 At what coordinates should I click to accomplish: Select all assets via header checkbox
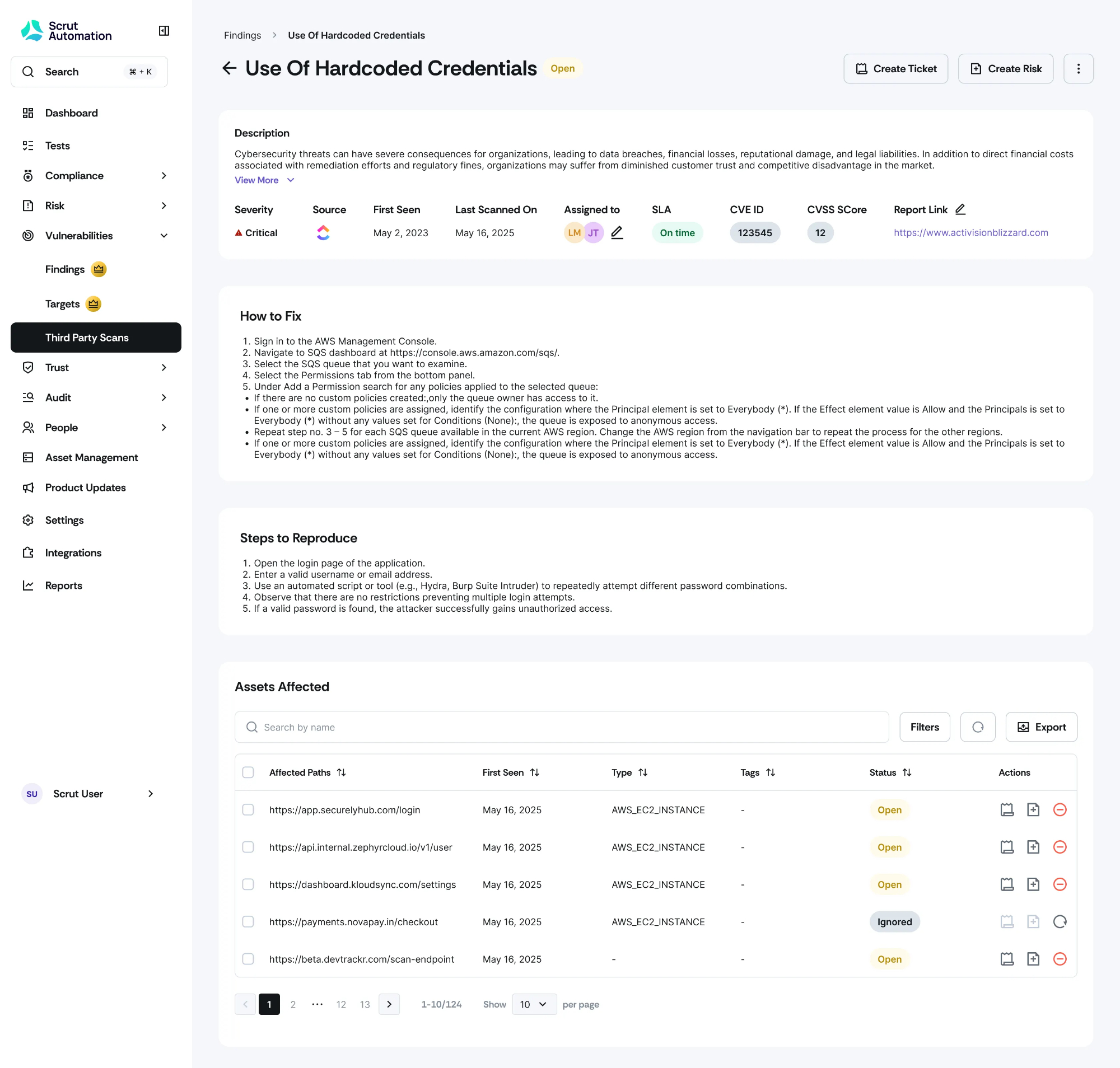pyautogui.click(x=248, y=772)
